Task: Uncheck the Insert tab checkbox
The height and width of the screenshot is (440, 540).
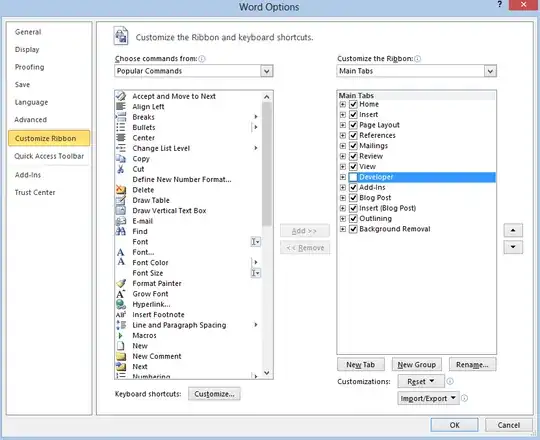Action: (x=353, y=114)
